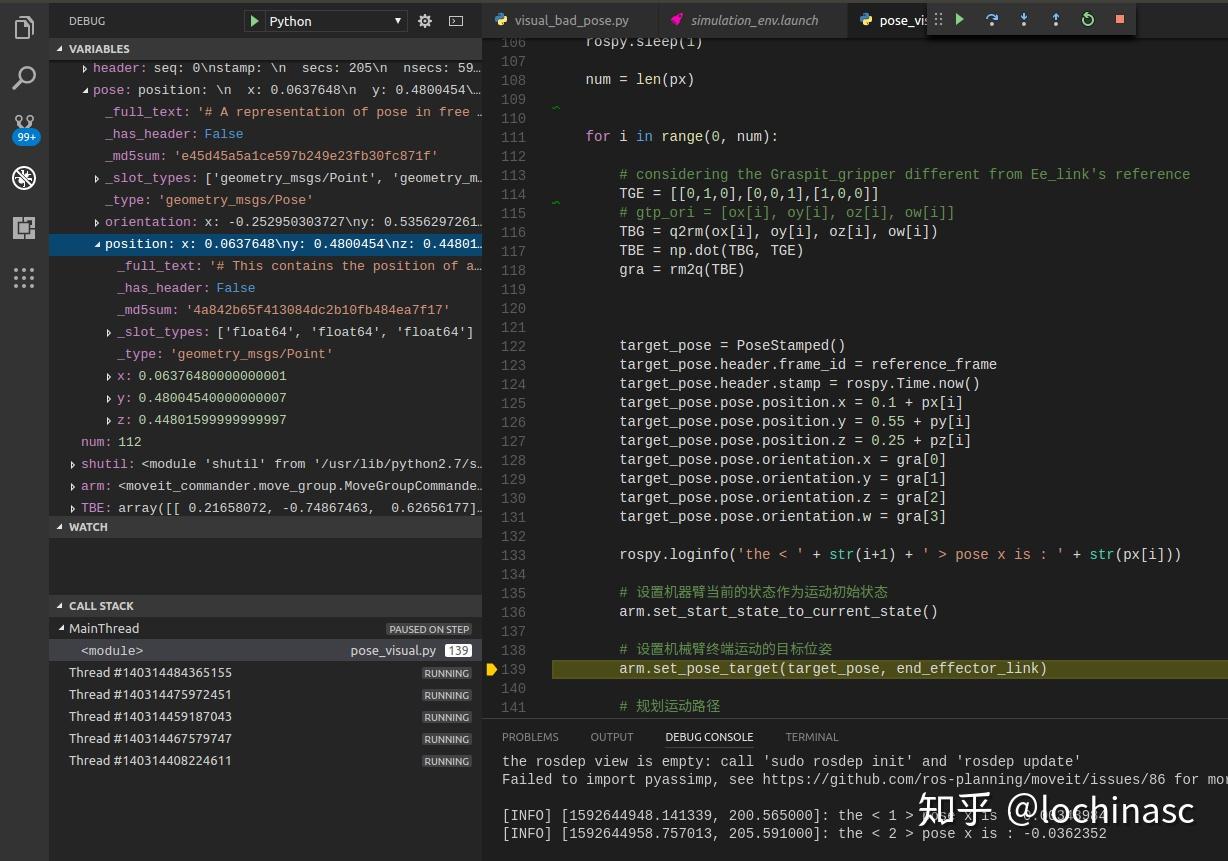Select the <module> pose_visual.py stack frame
The height and width of the screenshot is (861, 1228).
265,650
